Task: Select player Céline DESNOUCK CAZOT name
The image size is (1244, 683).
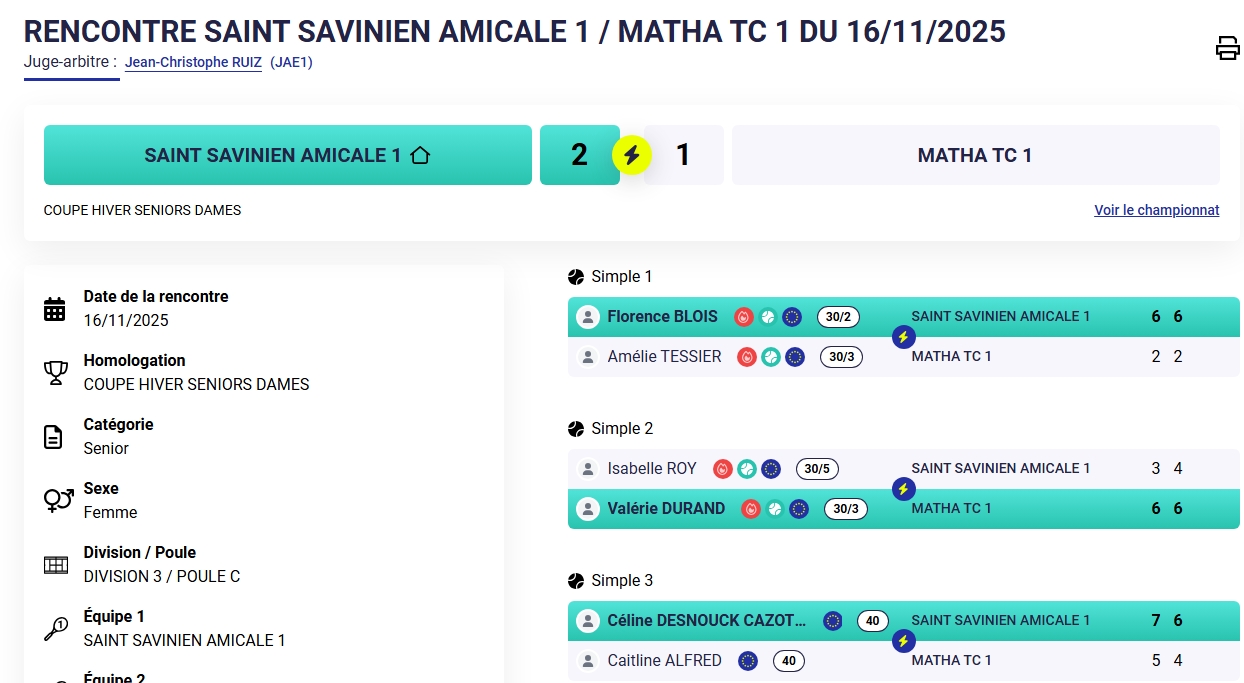Action: (x=706, y=621)
